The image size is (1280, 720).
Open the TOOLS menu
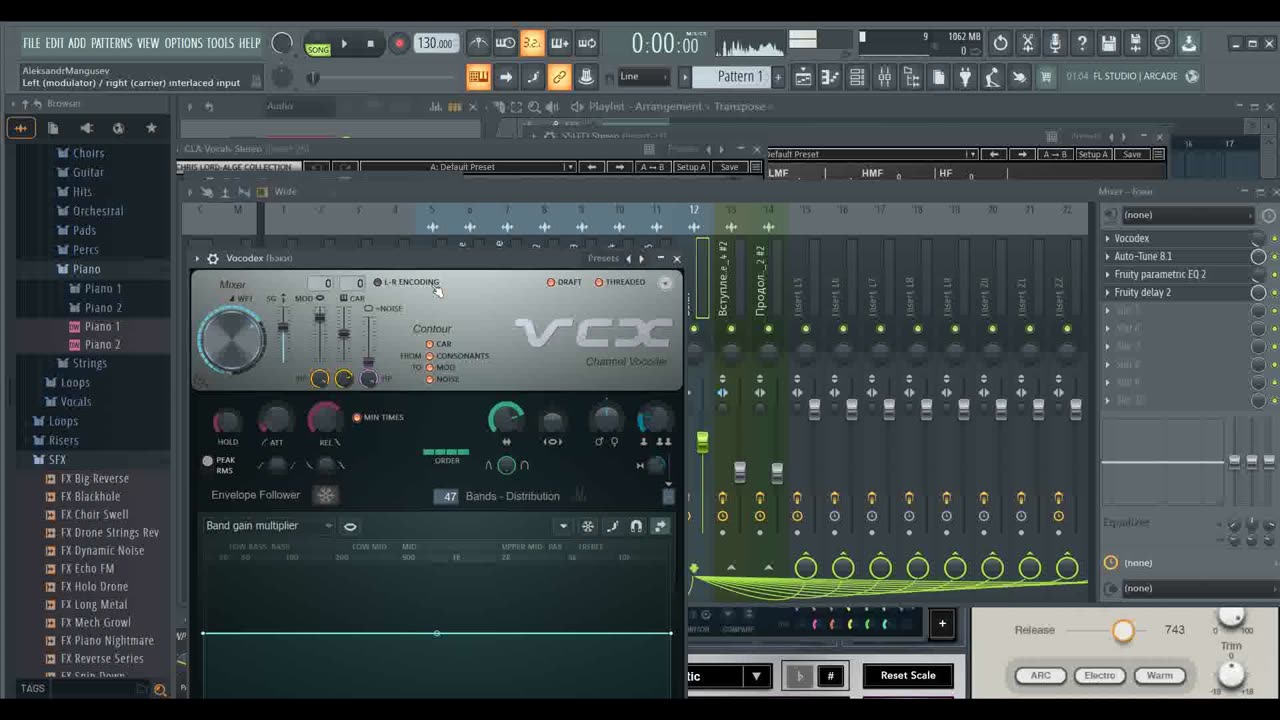[220, 43]
